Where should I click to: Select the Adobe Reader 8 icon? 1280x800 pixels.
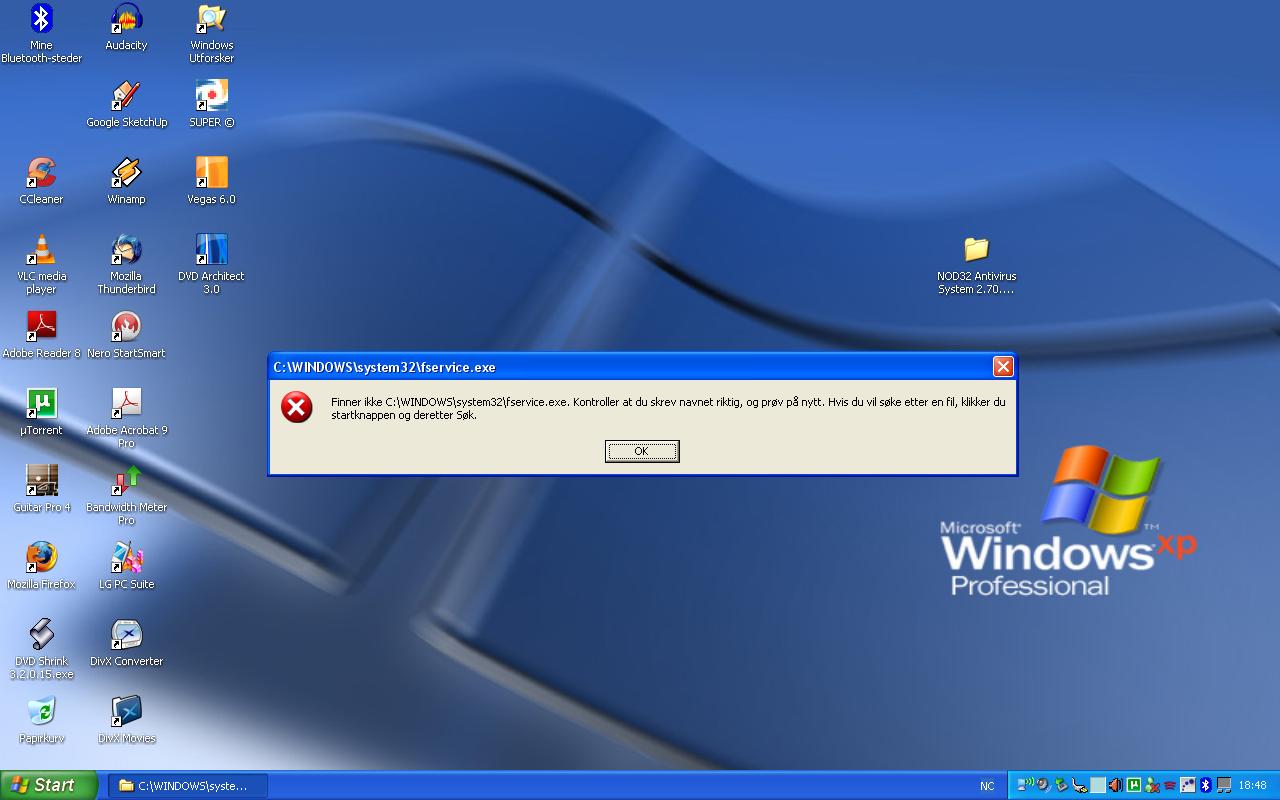[x=41, y=335]
